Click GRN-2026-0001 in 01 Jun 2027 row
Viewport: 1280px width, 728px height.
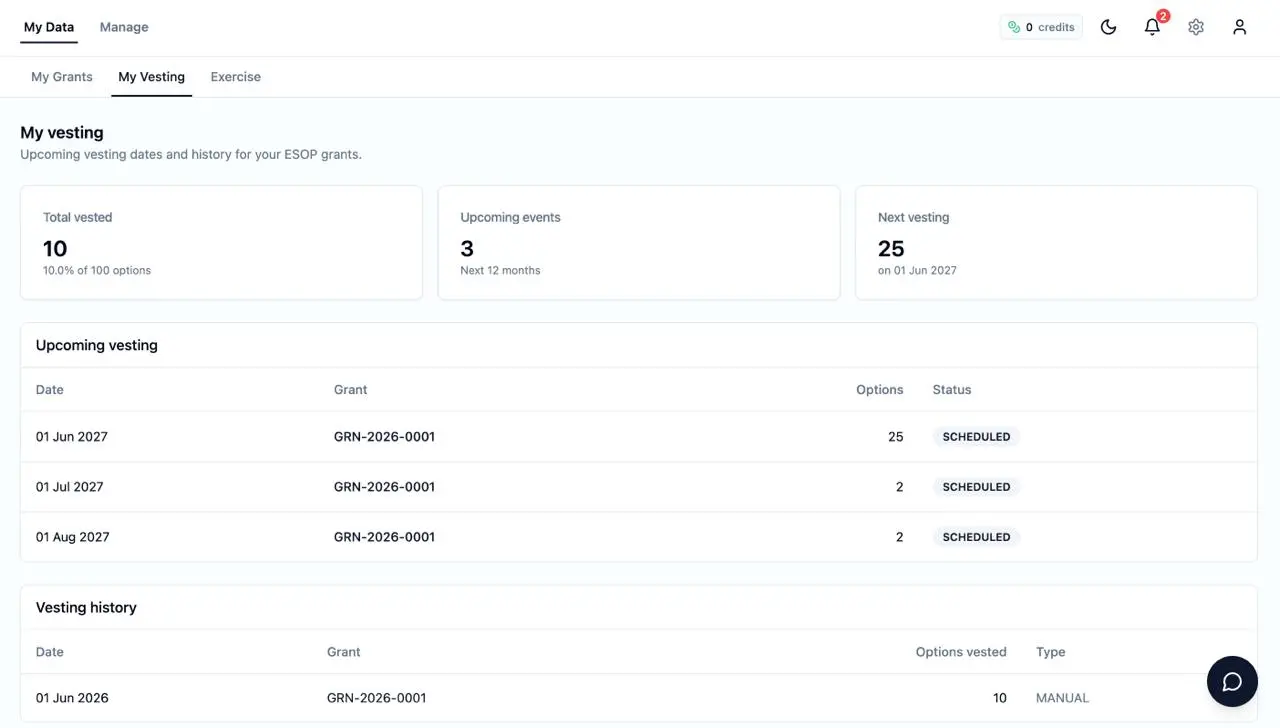tap(384, 437)
